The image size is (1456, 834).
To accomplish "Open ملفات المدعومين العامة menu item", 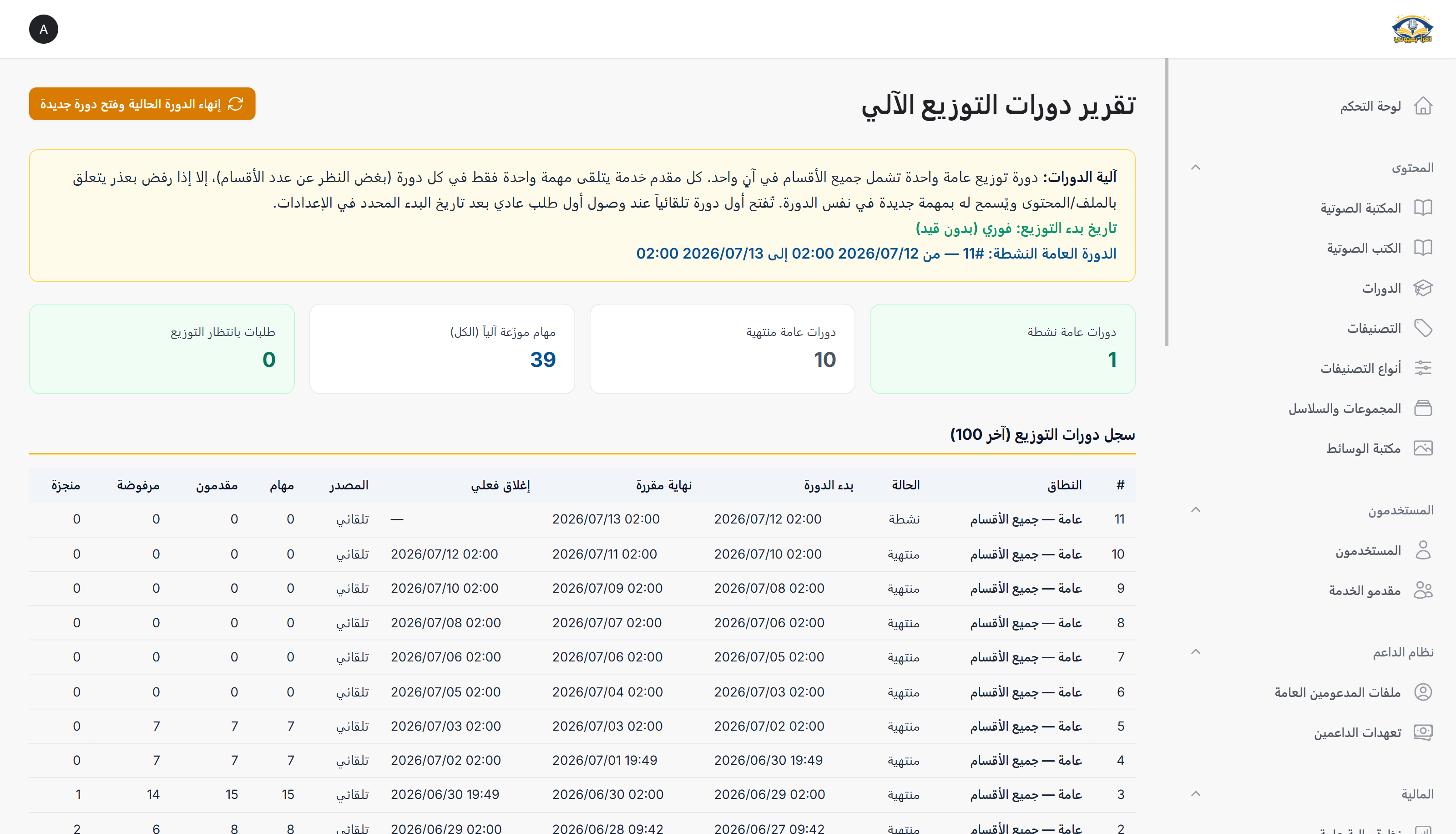I will [x=1337, y=692].
